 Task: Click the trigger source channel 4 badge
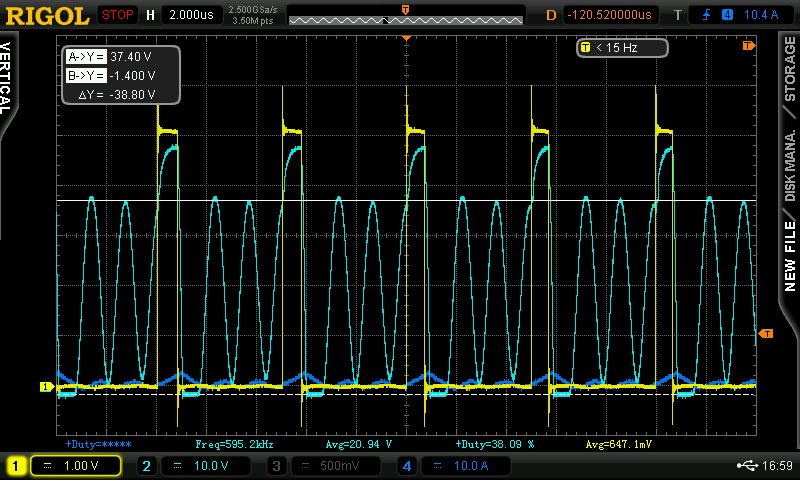pyautogui.click(x=726, y=15)
